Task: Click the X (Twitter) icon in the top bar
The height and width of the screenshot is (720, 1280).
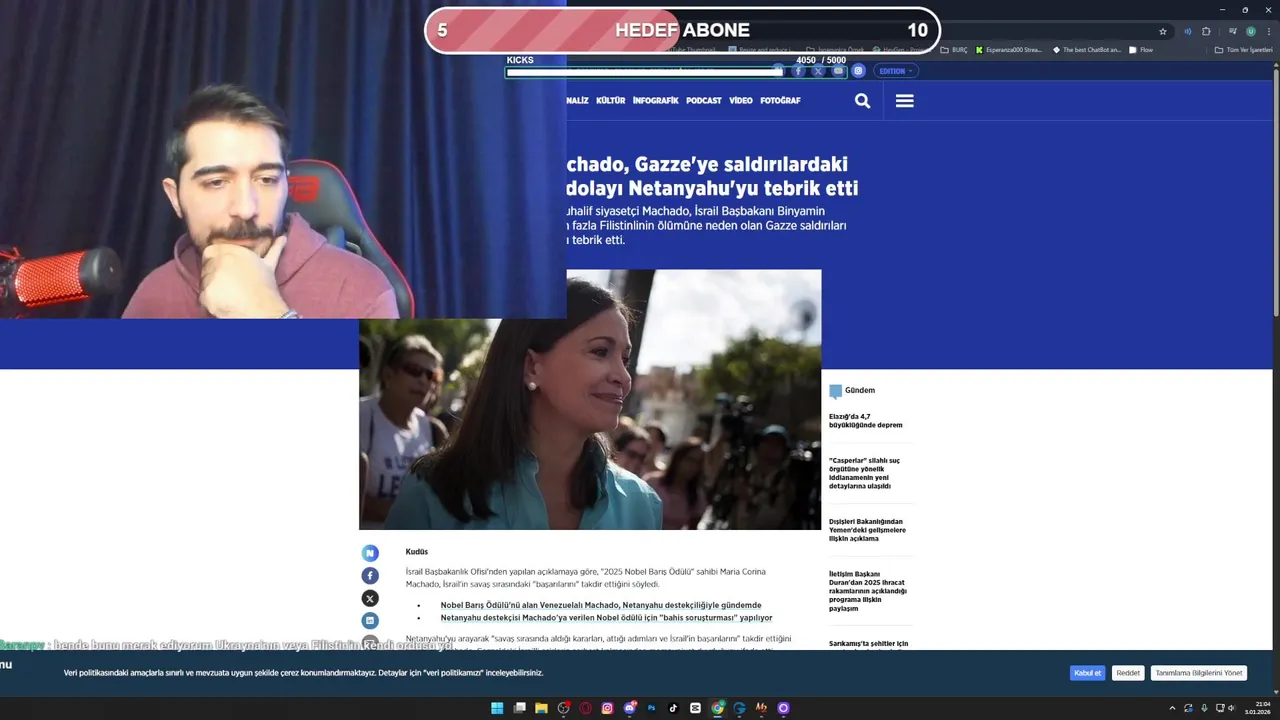Action: (x=818, y=71)
